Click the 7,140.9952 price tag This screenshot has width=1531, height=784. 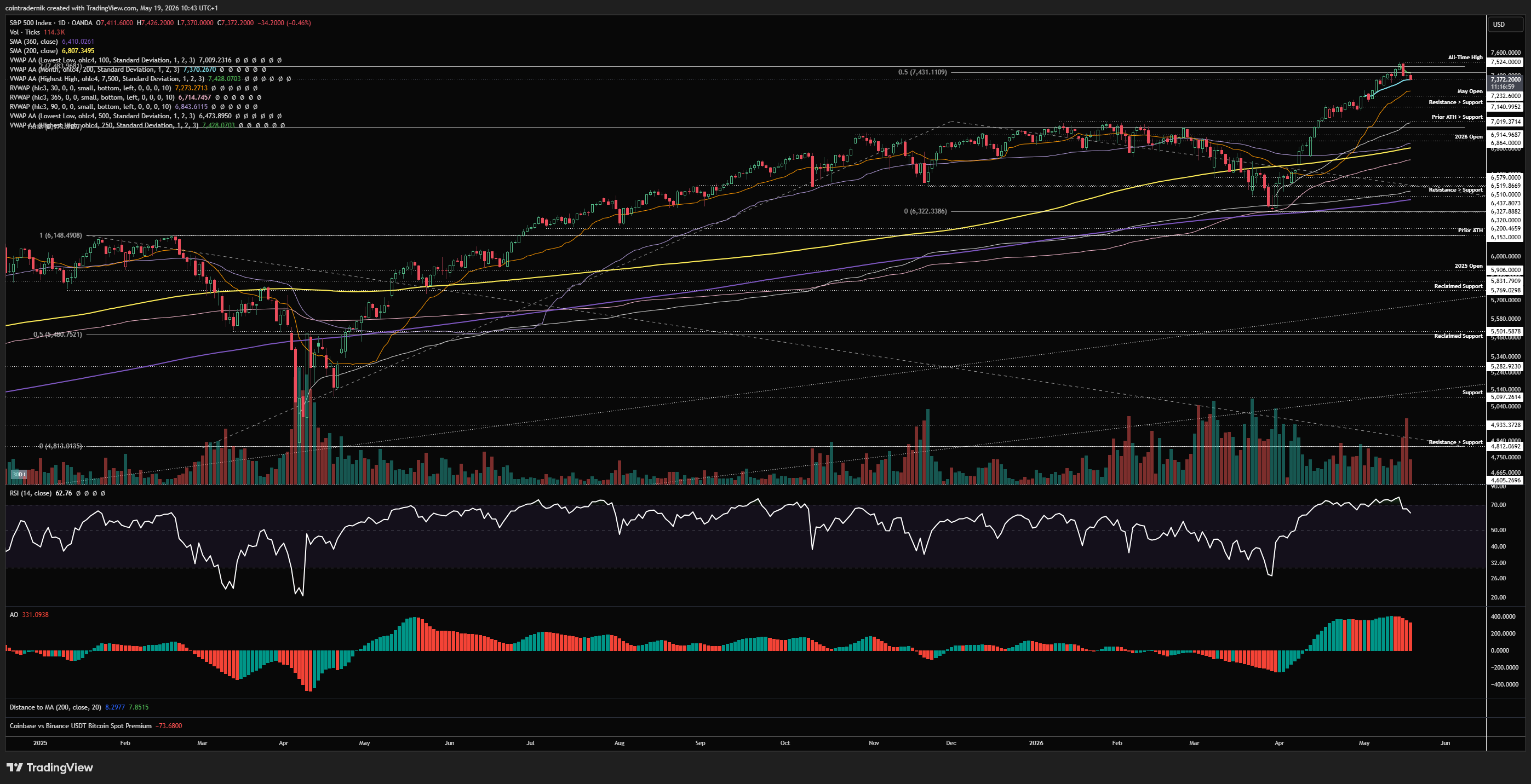[x=1505, y=107]
